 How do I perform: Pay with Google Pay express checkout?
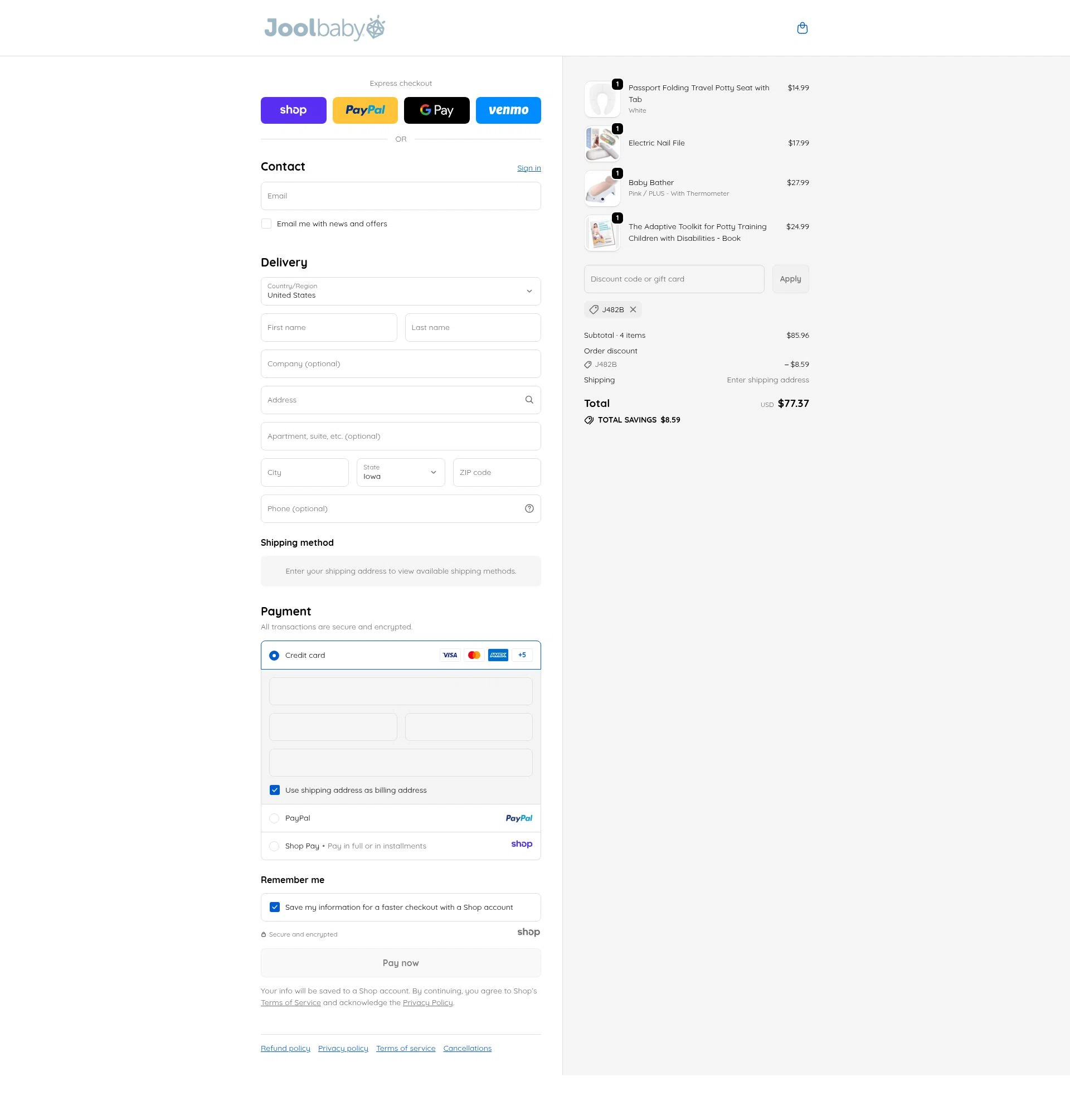click(x=436, y=109)
